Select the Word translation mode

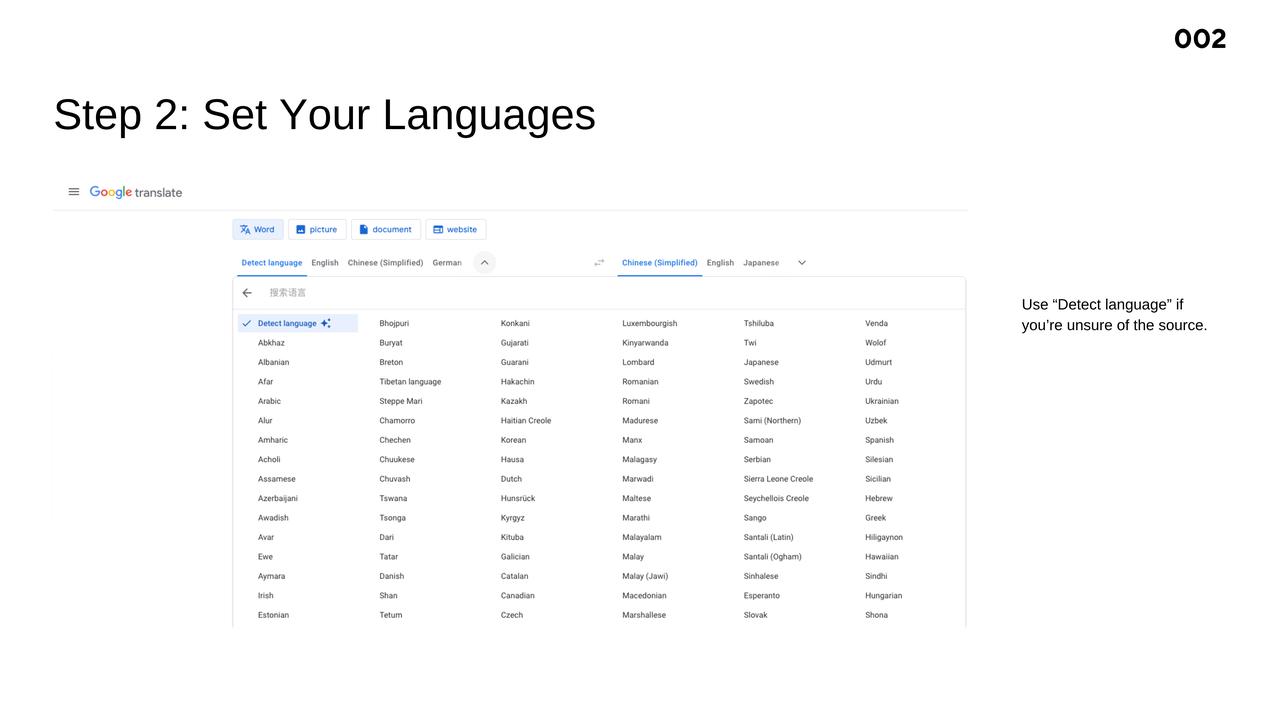coord(258,230)
